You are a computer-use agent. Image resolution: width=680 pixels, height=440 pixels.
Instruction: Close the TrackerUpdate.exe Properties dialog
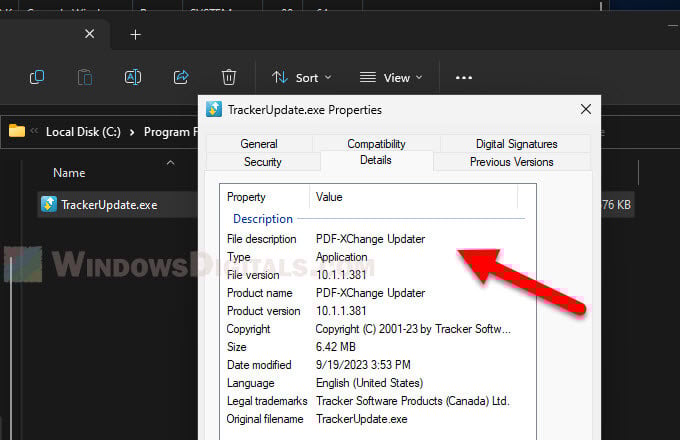coord(585,109)
